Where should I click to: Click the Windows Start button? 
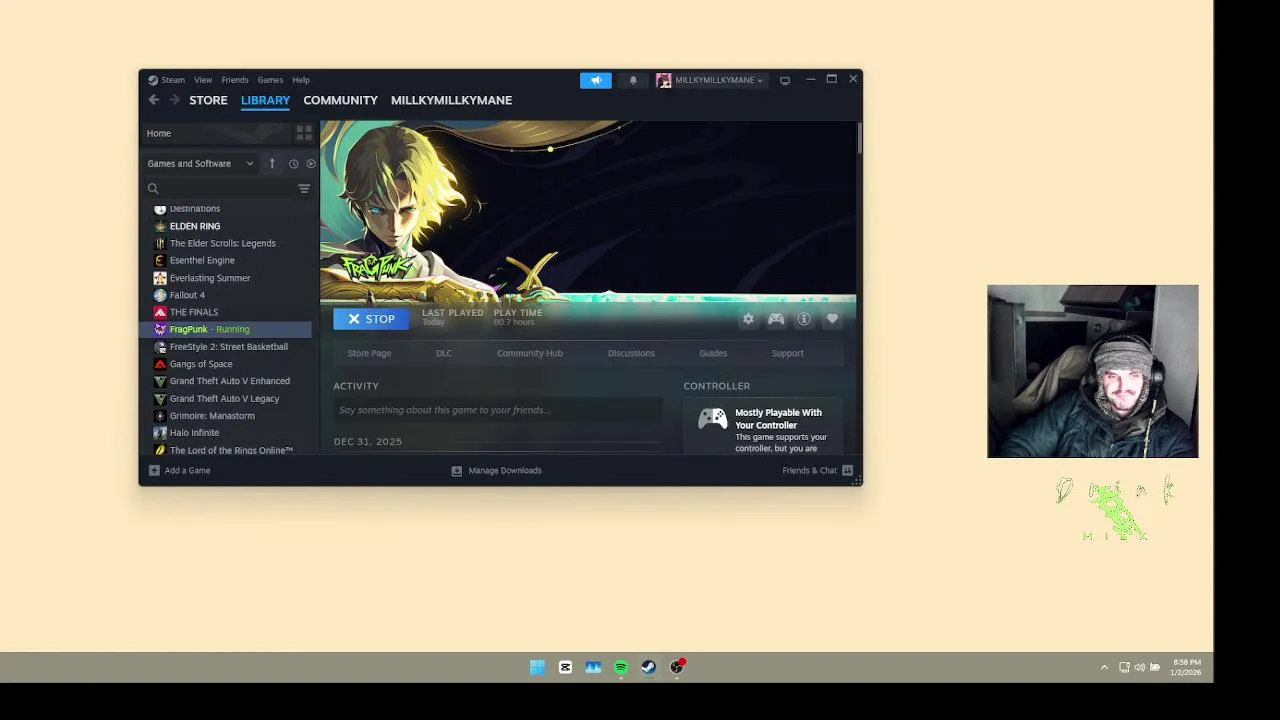(537, 667)
